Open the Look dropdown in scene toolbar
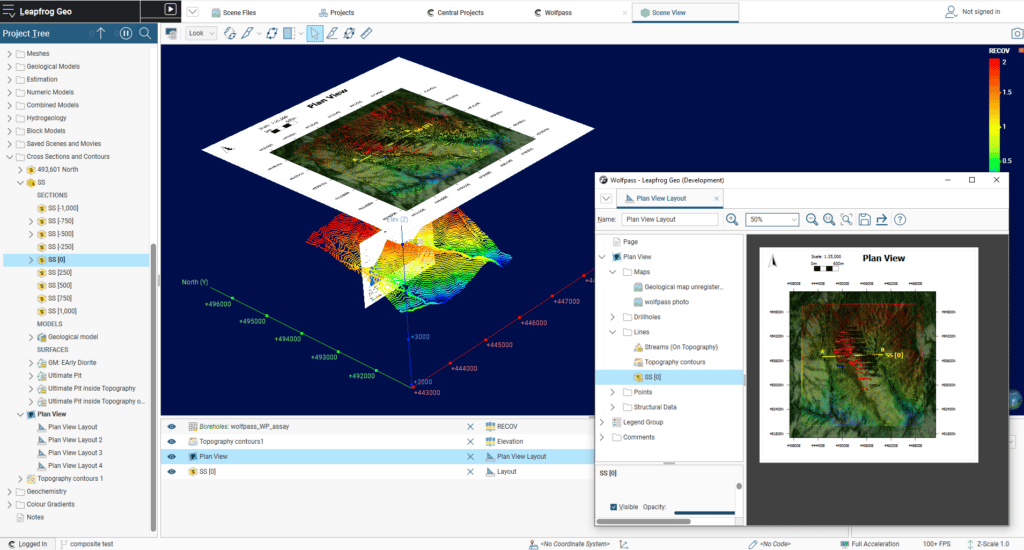This screenshot has height=550, width=1024. (x=201, y=33)
